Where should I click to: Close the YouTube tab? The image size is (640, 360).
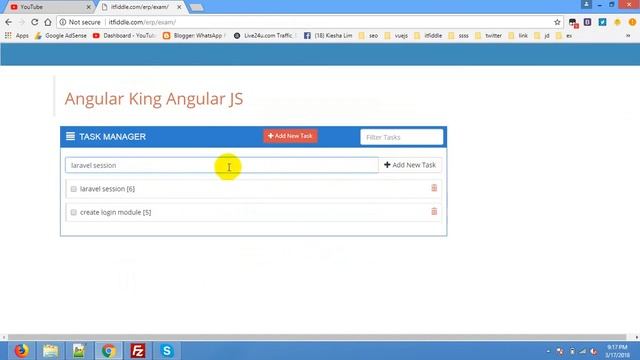pyautogui.click(x=89, y=7)
